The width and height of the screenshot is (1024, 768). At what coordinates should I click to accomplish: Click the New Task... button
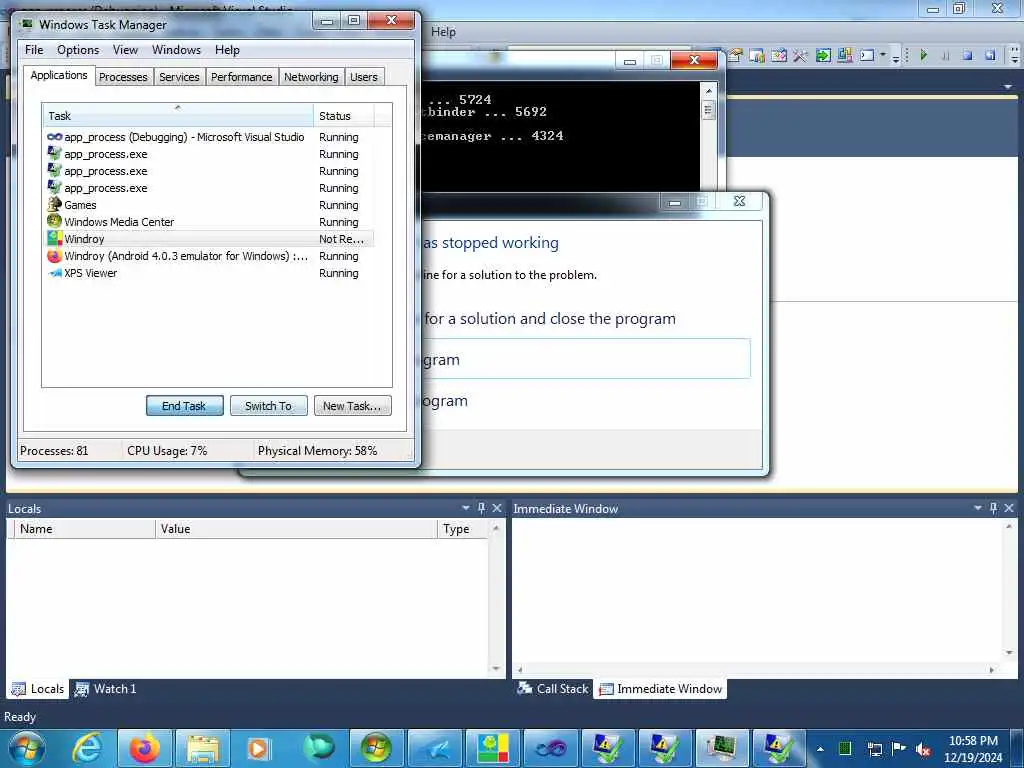(x=353, y=406)
